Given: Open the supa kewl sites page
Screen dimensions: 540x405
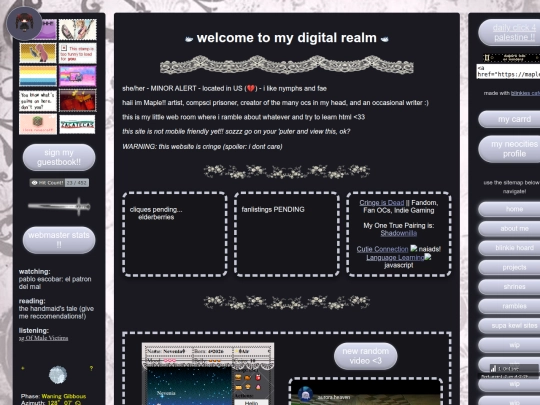Looking at the screenshot, I should pyautogui.click(x=509, y=326).
